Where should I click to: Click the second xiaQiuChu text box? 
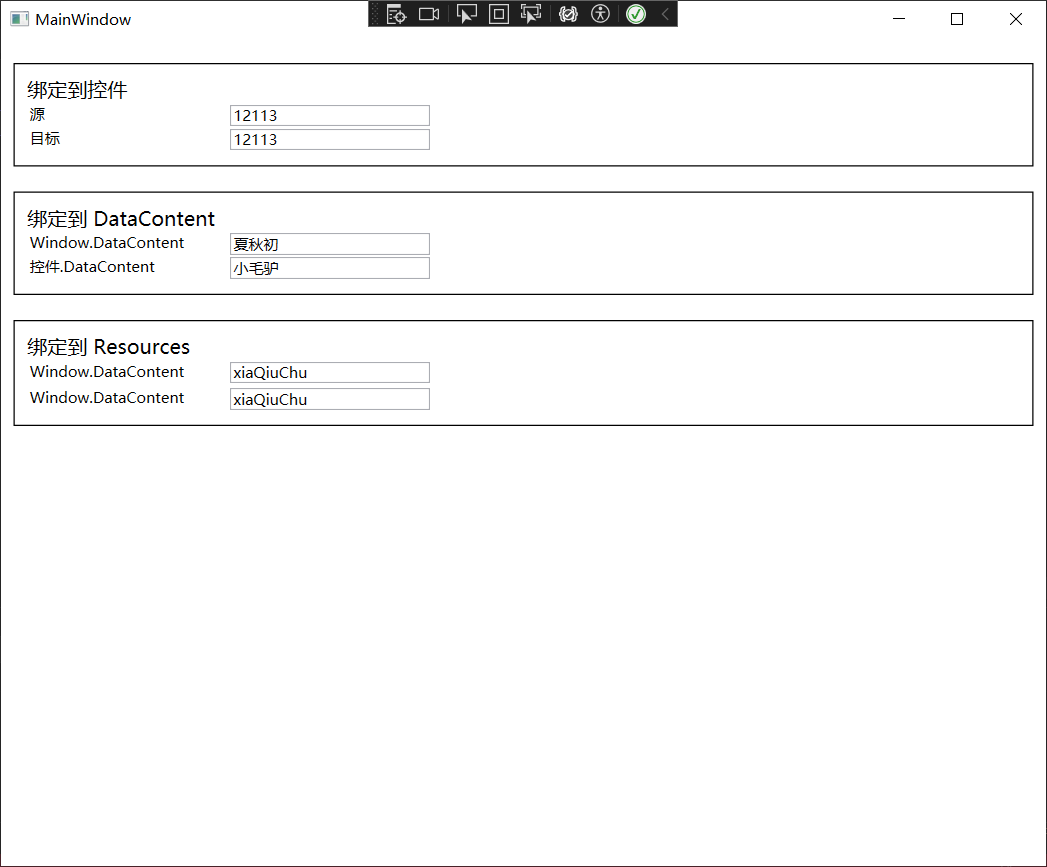tap(330, 399)
